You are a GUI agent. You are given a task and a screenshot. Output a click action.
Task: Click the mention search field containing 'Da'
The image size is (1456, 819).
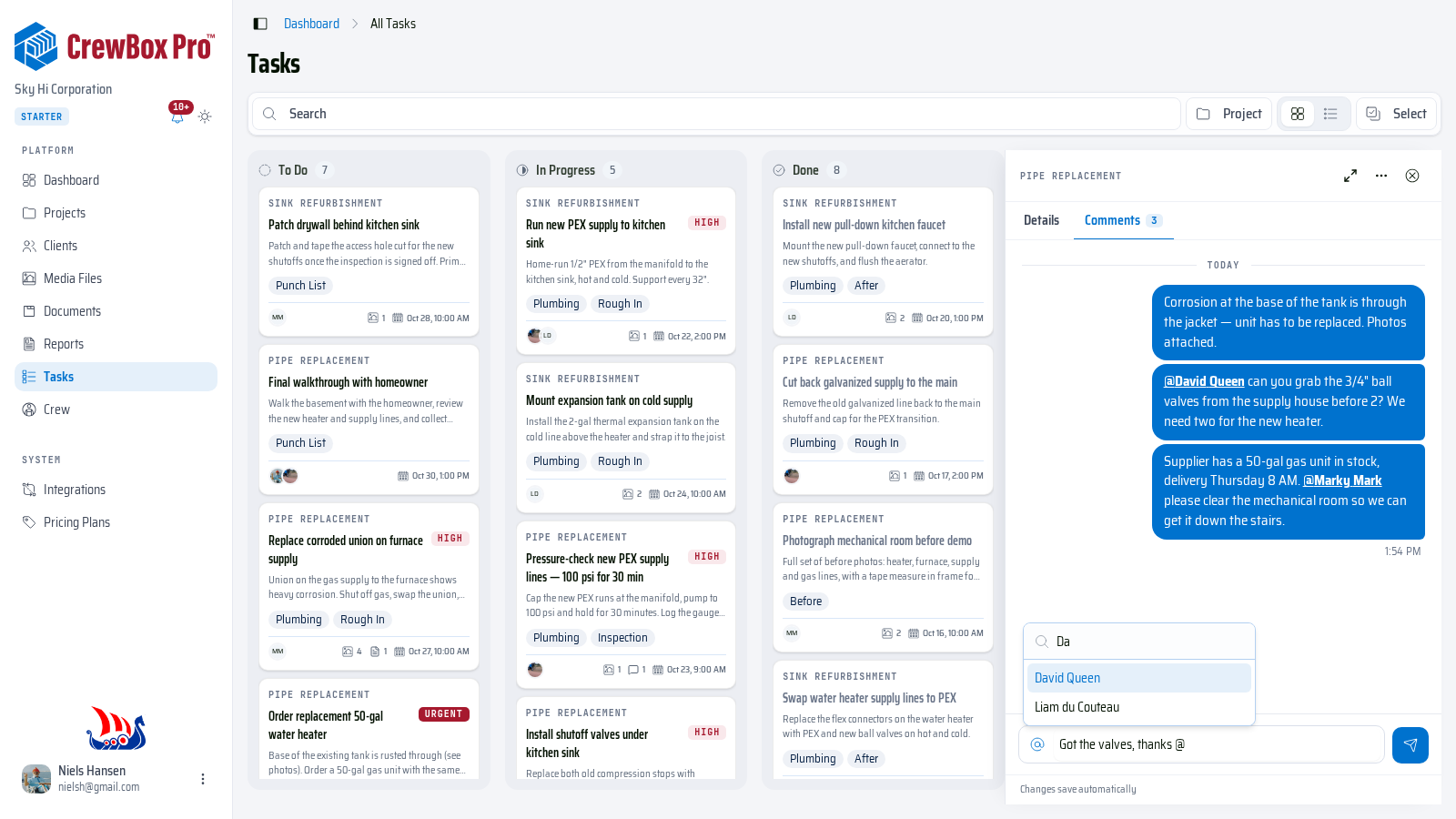pos(1139,642)
